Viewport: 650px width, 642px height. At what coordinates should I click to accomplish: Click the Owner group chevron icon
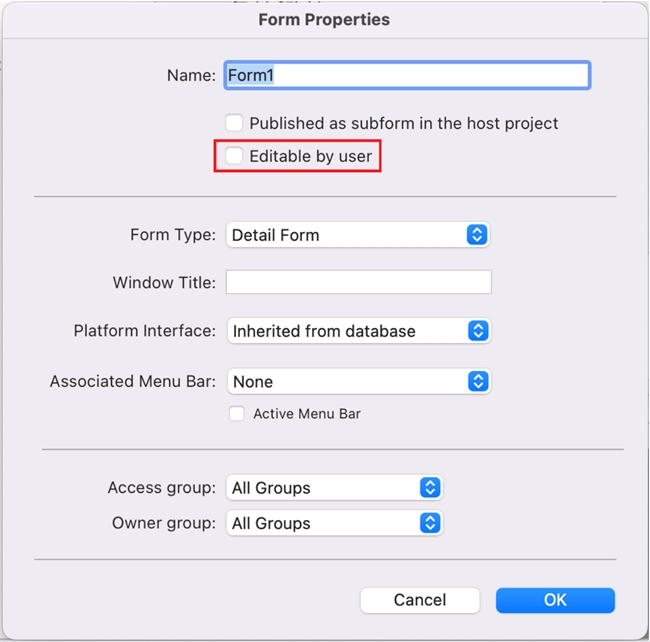(x=430, y=523)
